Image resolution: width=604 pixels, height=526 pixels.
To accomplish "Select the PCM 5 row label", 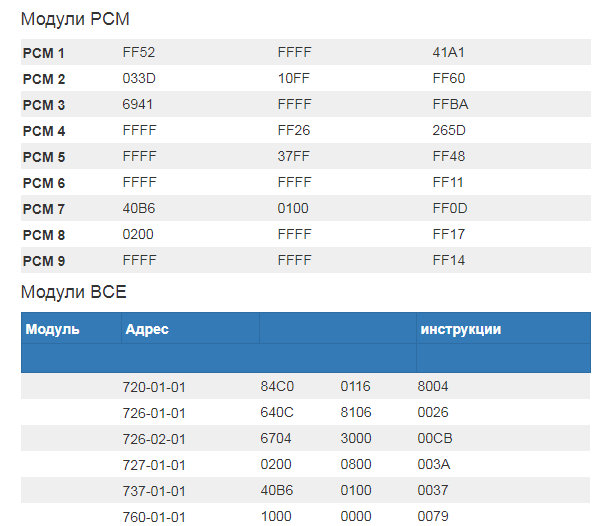I will (x=44, y=157).
